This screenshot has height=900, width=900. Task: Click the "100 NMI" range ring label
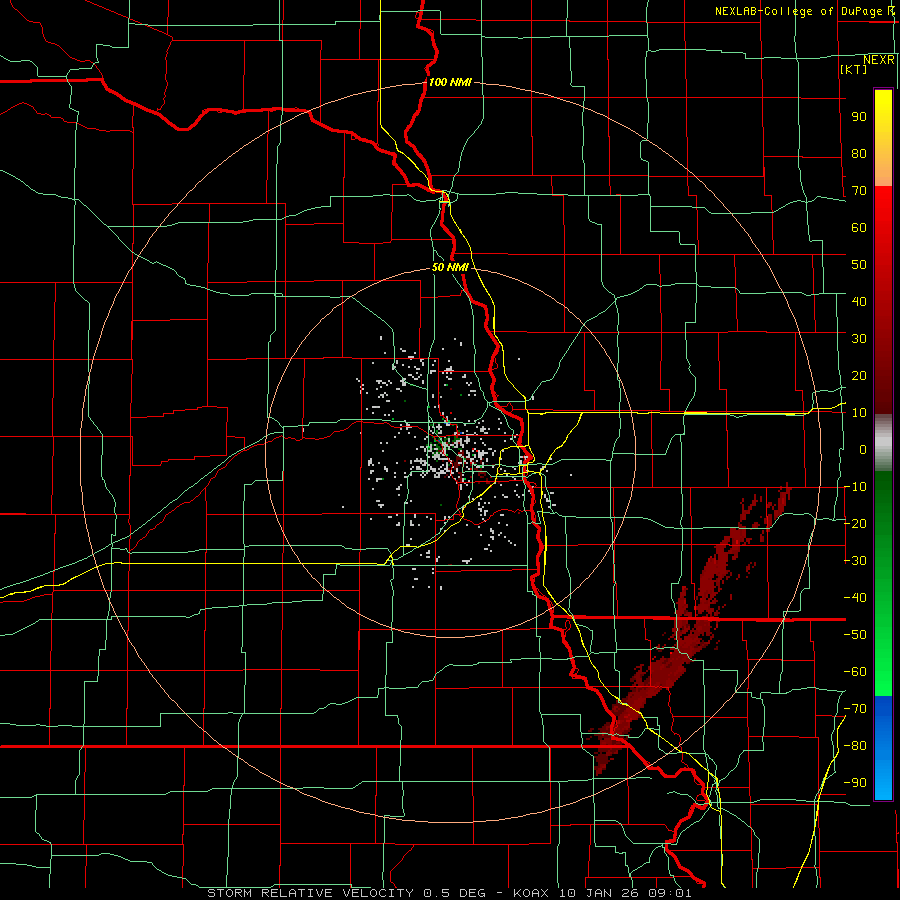click(x=450, y=82)
